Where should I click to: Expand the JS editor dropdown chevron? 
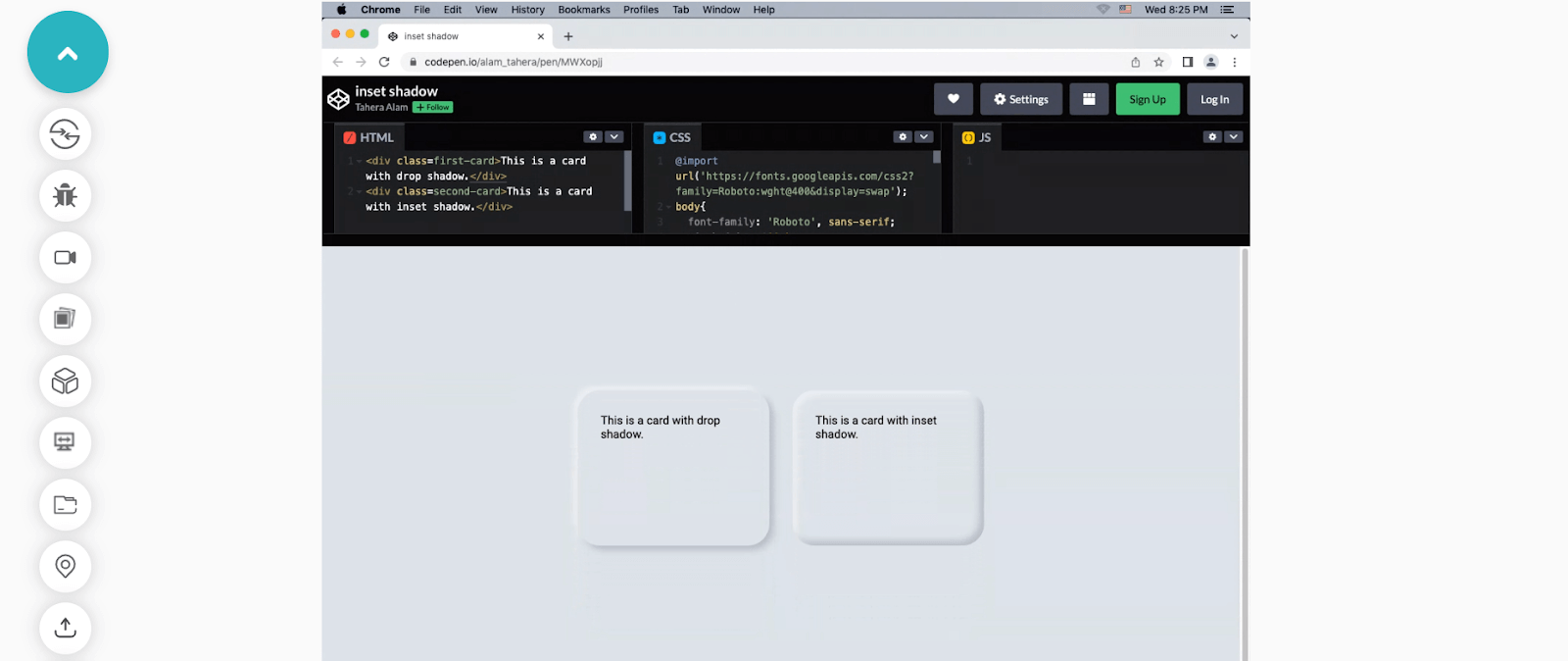(x=1233, y=137)
